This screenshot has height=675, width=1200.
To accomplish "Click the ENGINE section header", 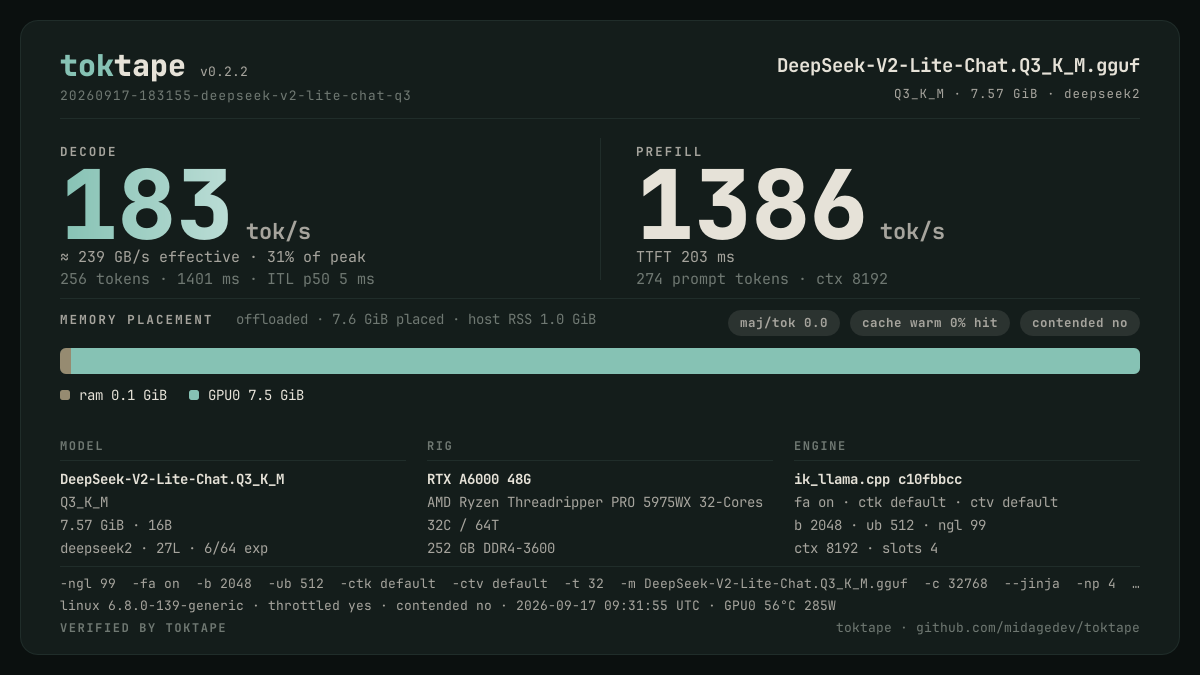I will (820, 446).
